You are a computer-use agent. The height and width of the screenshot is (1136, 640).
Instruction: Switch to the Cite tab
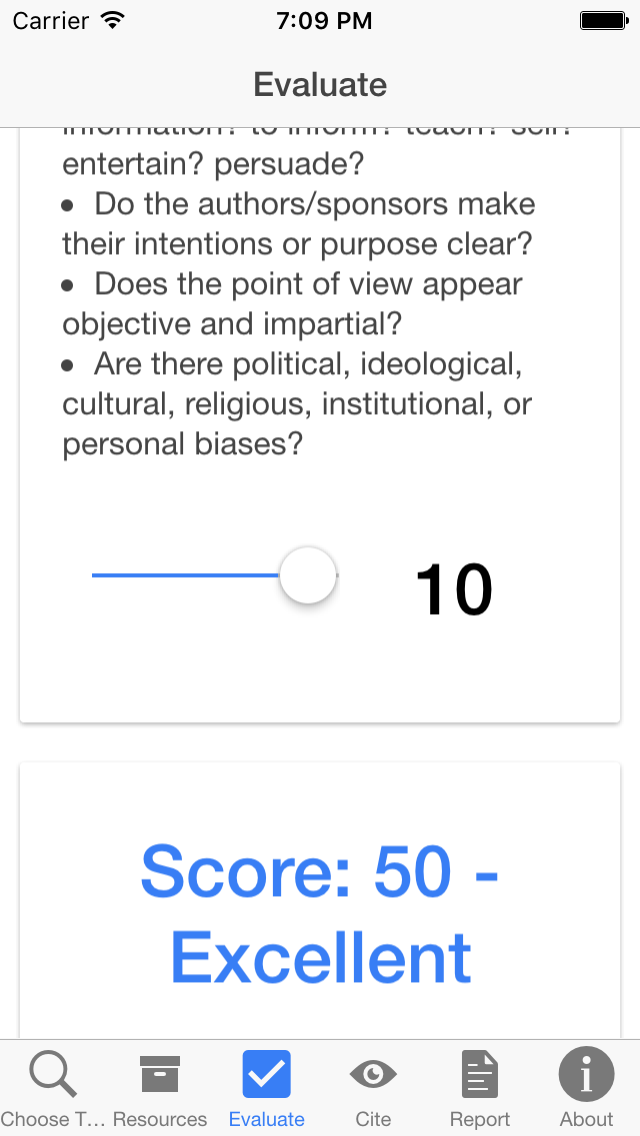point(373,1090)
